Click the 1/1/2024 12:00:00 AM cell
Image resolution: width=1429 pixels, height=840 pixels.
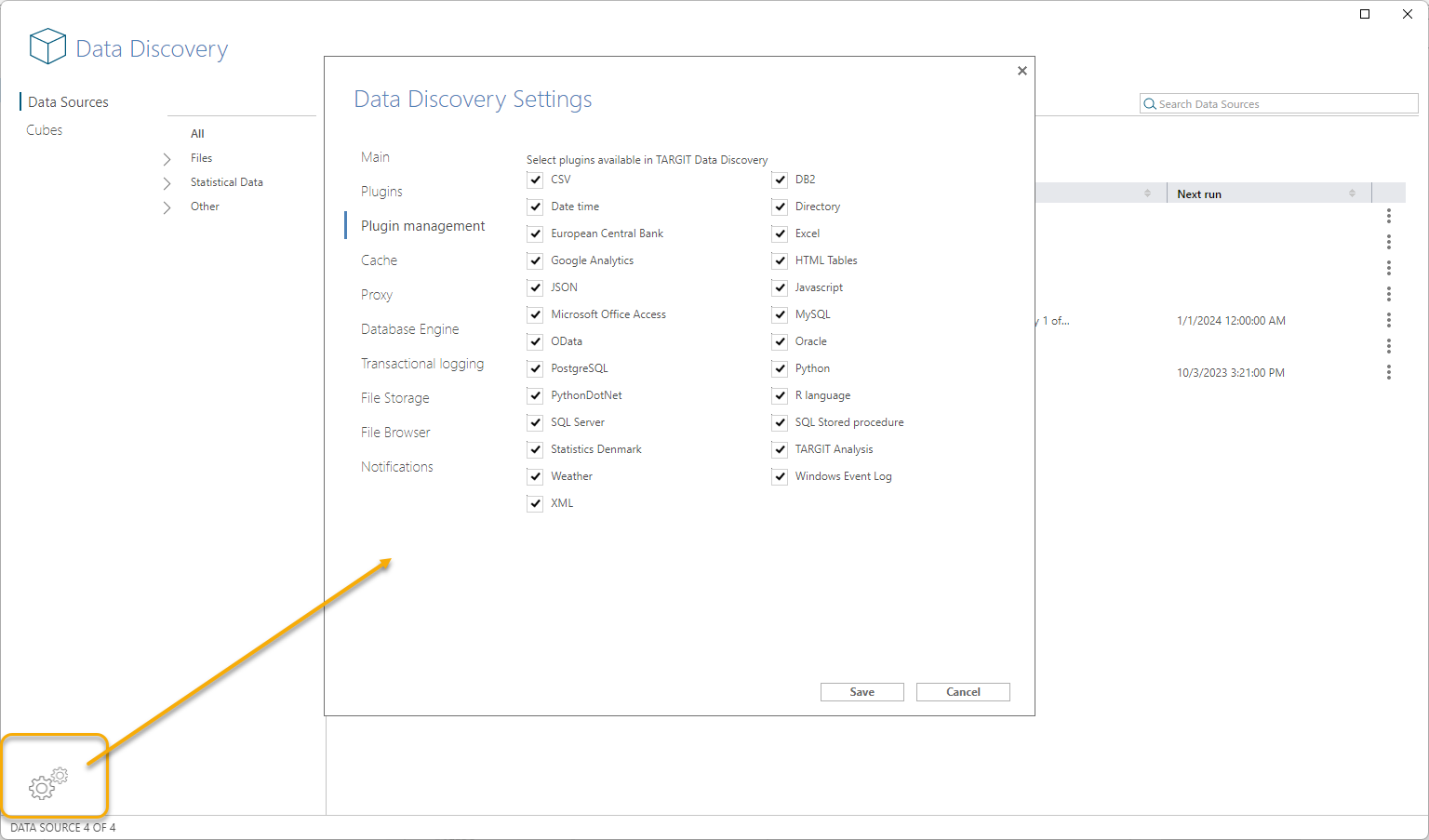click(1231, 321)
